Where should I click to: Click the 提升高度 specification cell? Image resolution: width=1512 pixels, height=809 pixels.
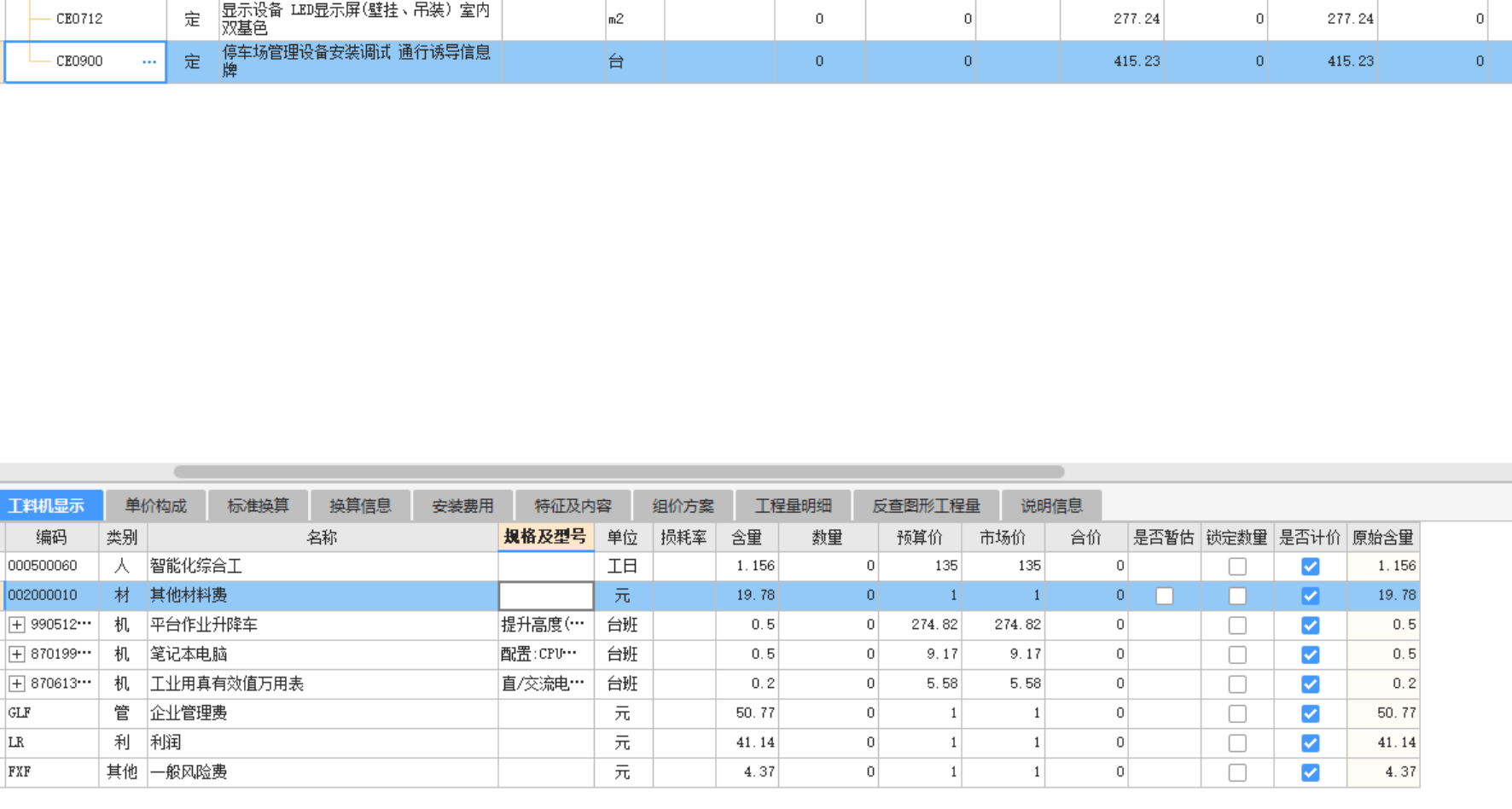pos(546,625)
